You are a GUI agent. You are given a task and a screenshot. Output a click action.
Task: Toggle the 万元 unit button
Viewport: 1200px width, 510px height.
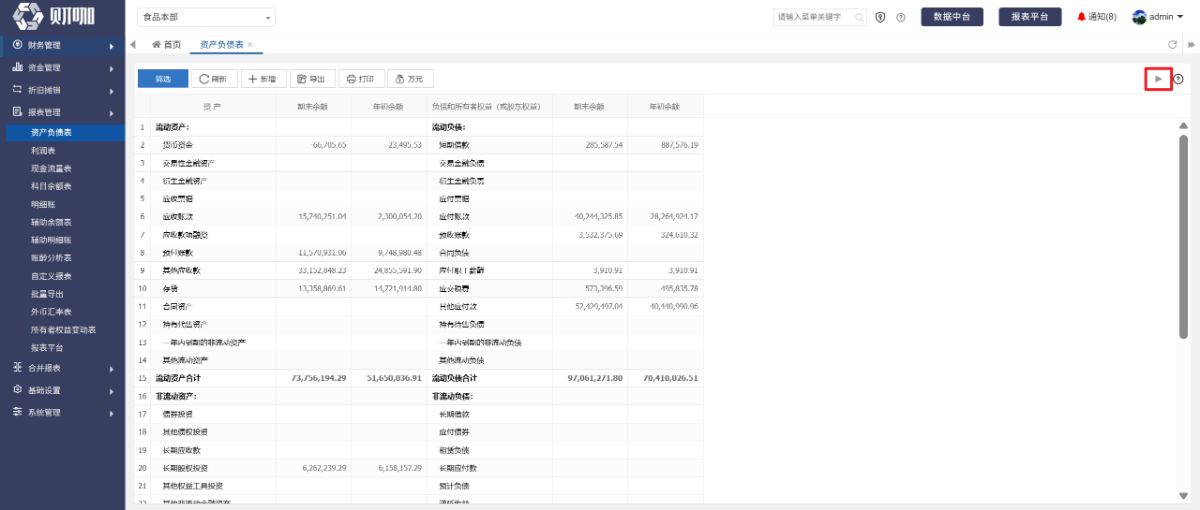click(411, 79)
